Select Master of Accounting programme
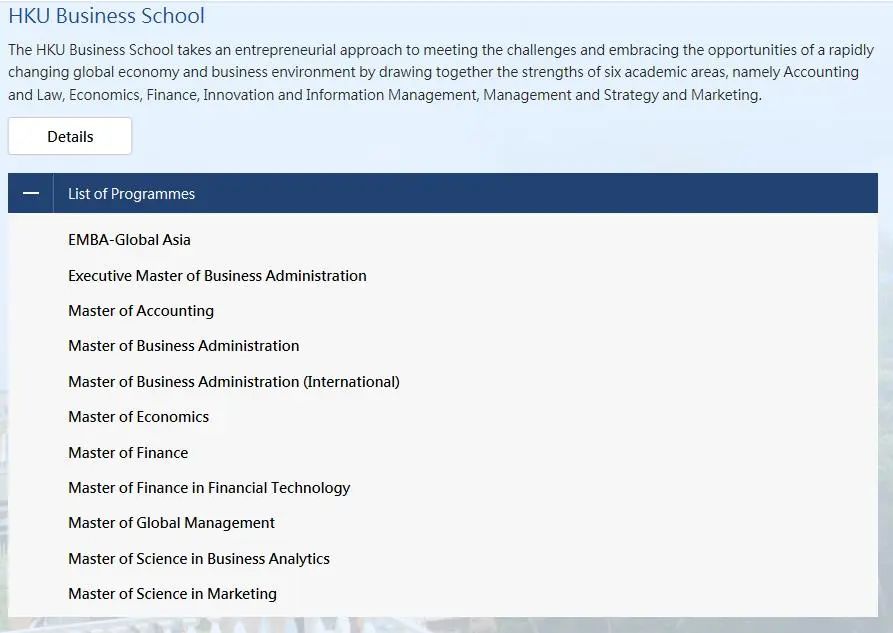Image resolution: width=893 pixels, height=633 pixels. pos(141,311)
